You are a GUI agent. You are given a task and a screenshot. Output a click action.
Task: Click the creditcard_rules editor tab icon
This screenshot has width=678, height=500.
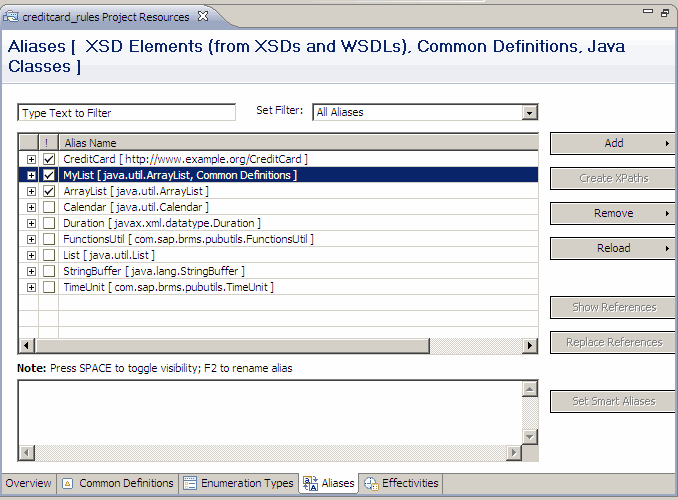(12, 17)
